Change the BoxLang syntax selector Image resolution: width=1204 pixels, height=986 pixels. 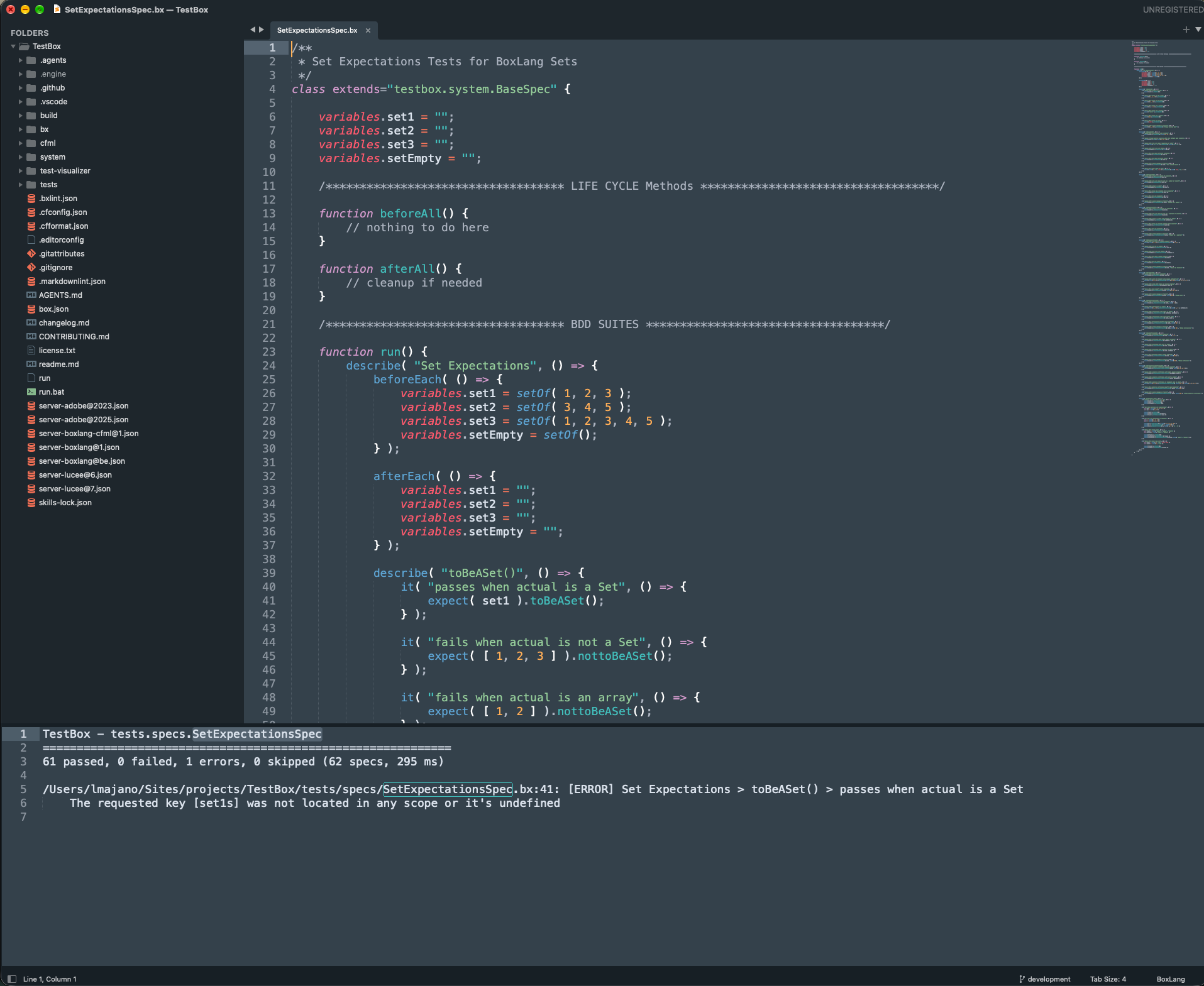click(1171, 979)
